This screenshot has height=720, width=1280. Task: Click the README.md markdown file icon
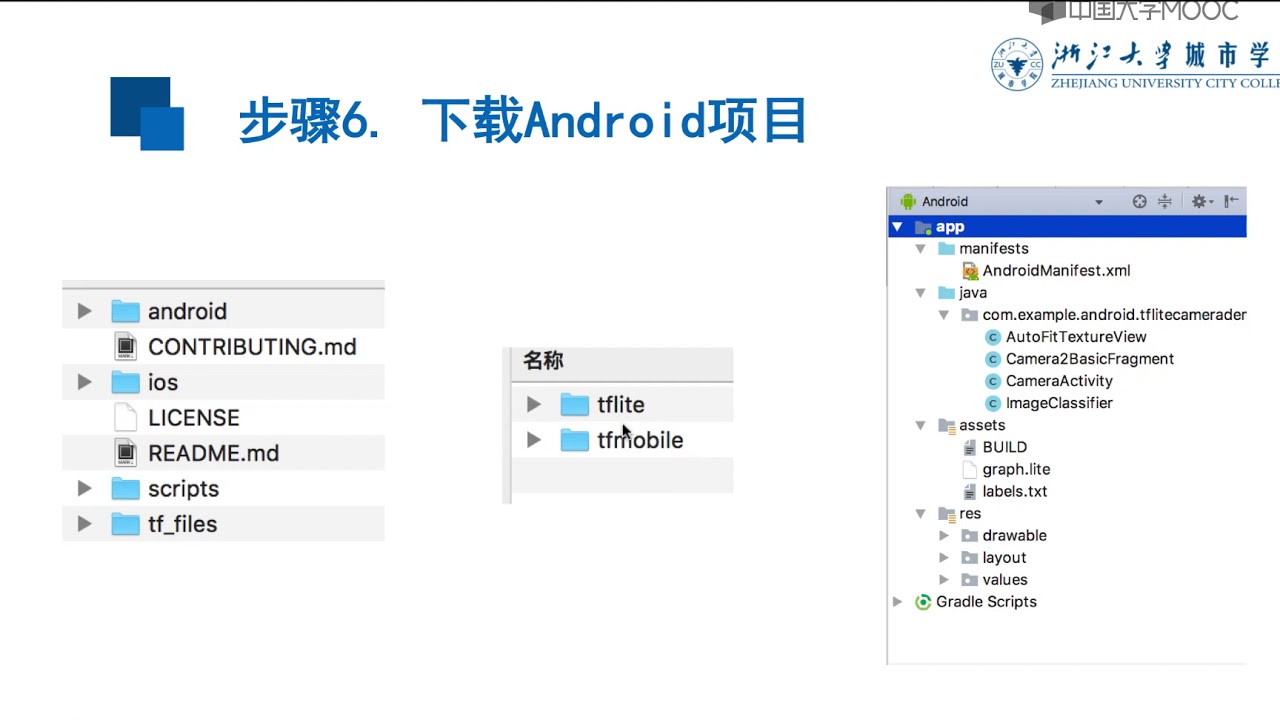125,453
